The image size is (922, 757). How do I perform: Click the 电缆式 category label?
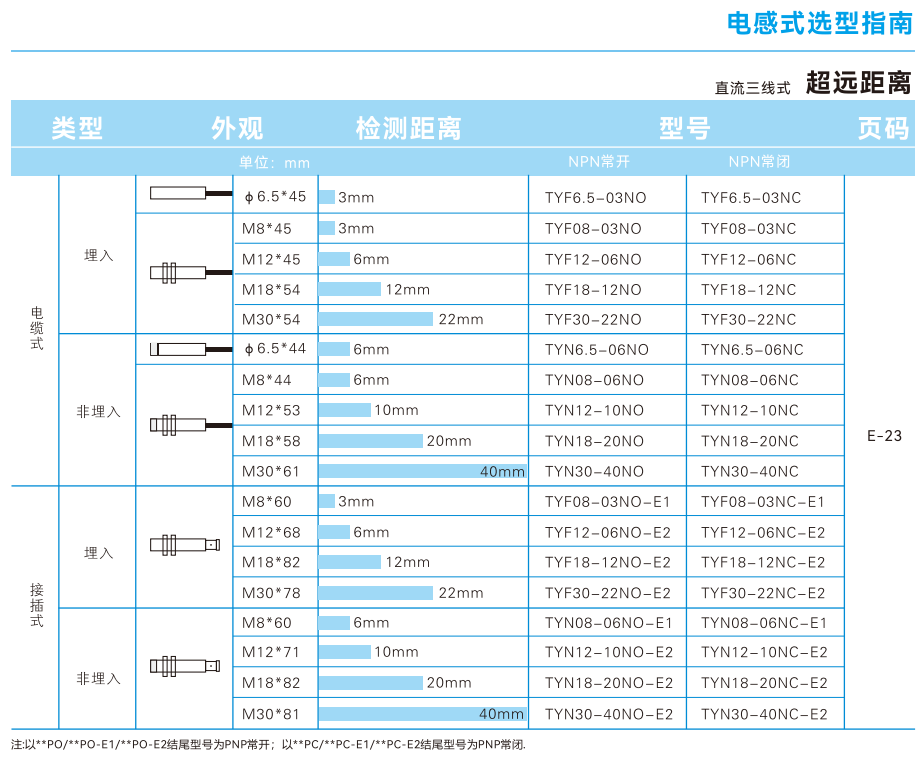pyautogui.click(x=37, y=329)
